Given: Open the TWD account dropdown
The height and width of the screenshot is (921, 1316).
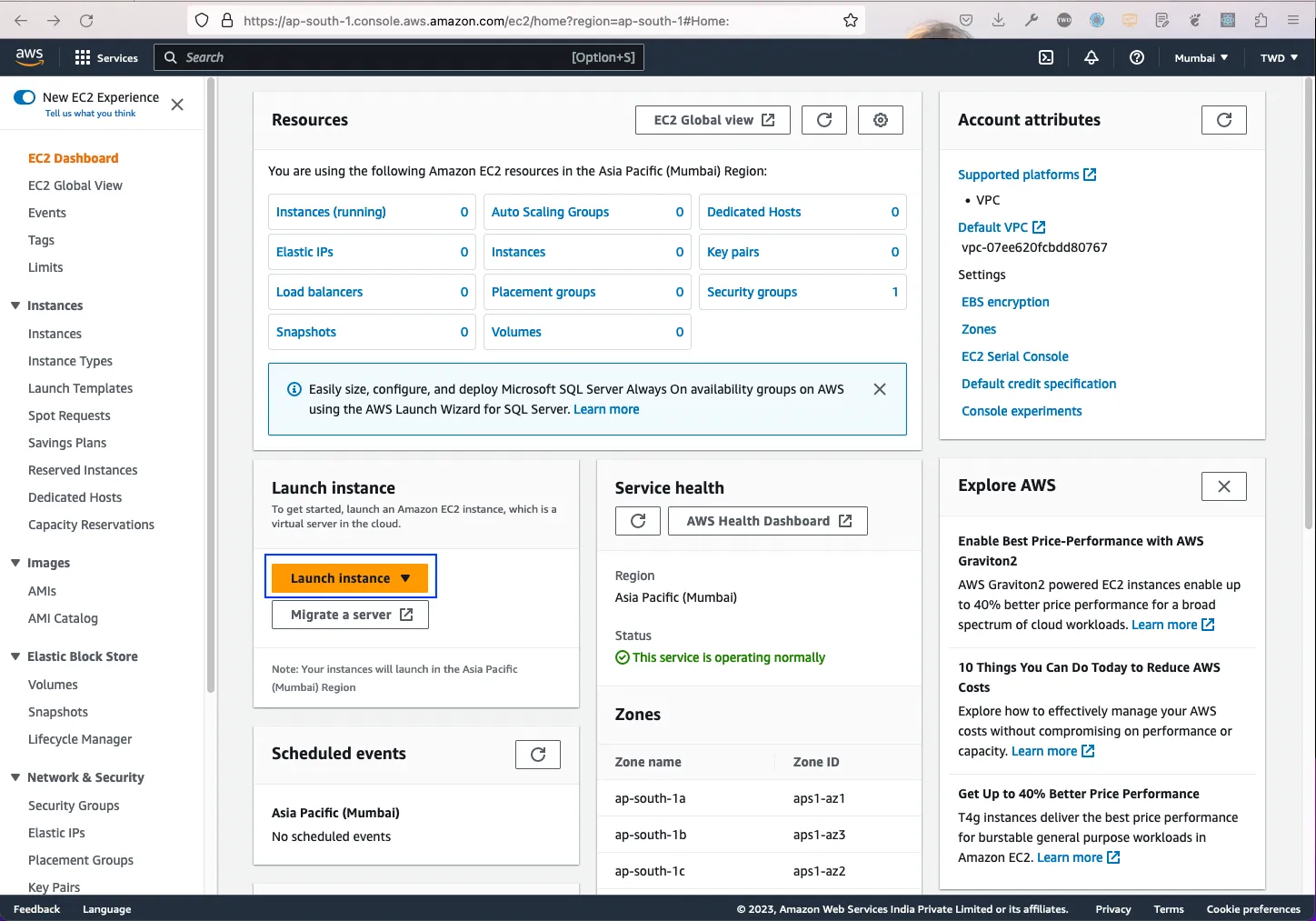Looking at the screenshot, I should 1279,57.
